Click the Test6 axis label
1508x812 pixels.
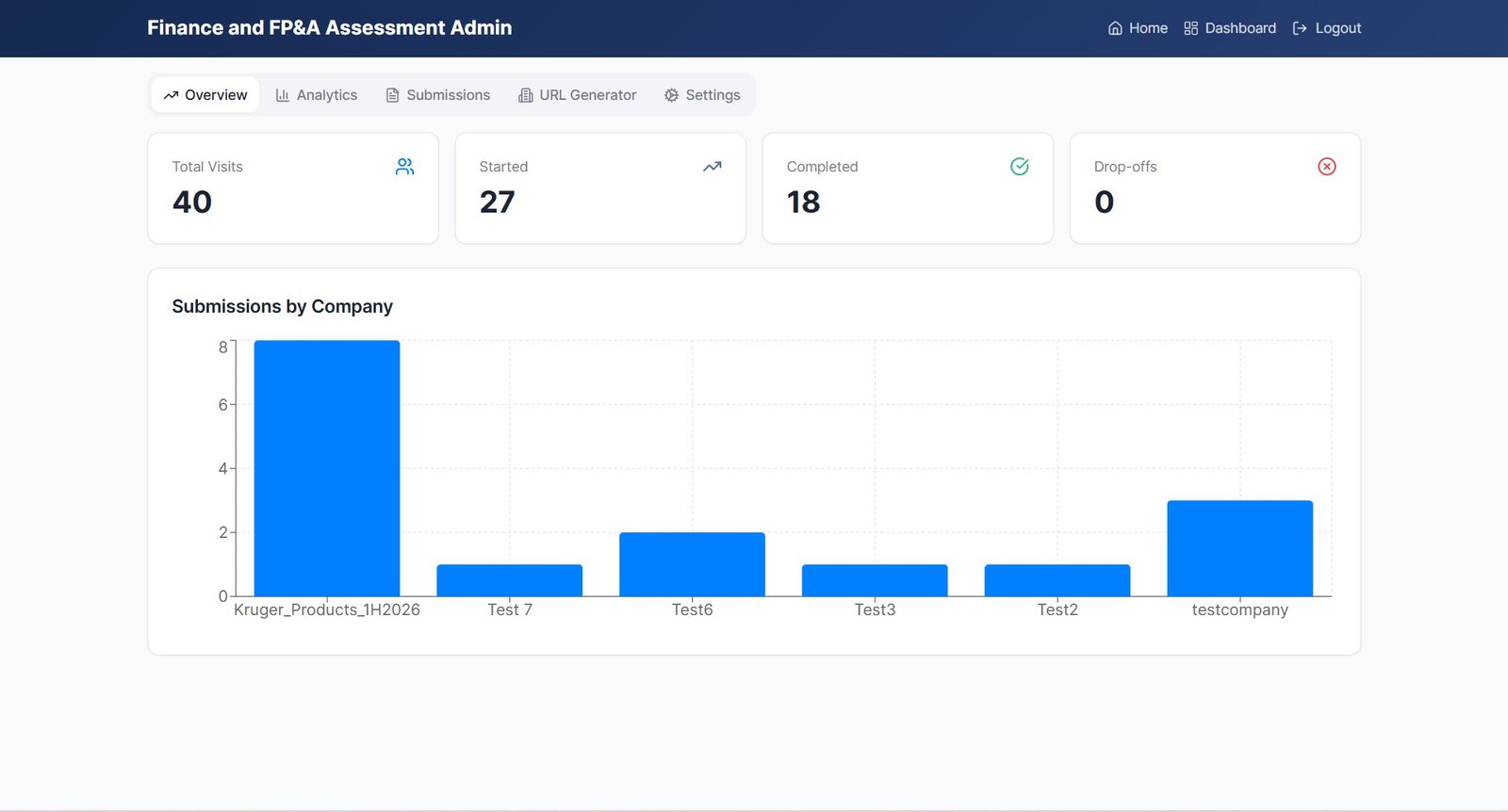(693, 609)
